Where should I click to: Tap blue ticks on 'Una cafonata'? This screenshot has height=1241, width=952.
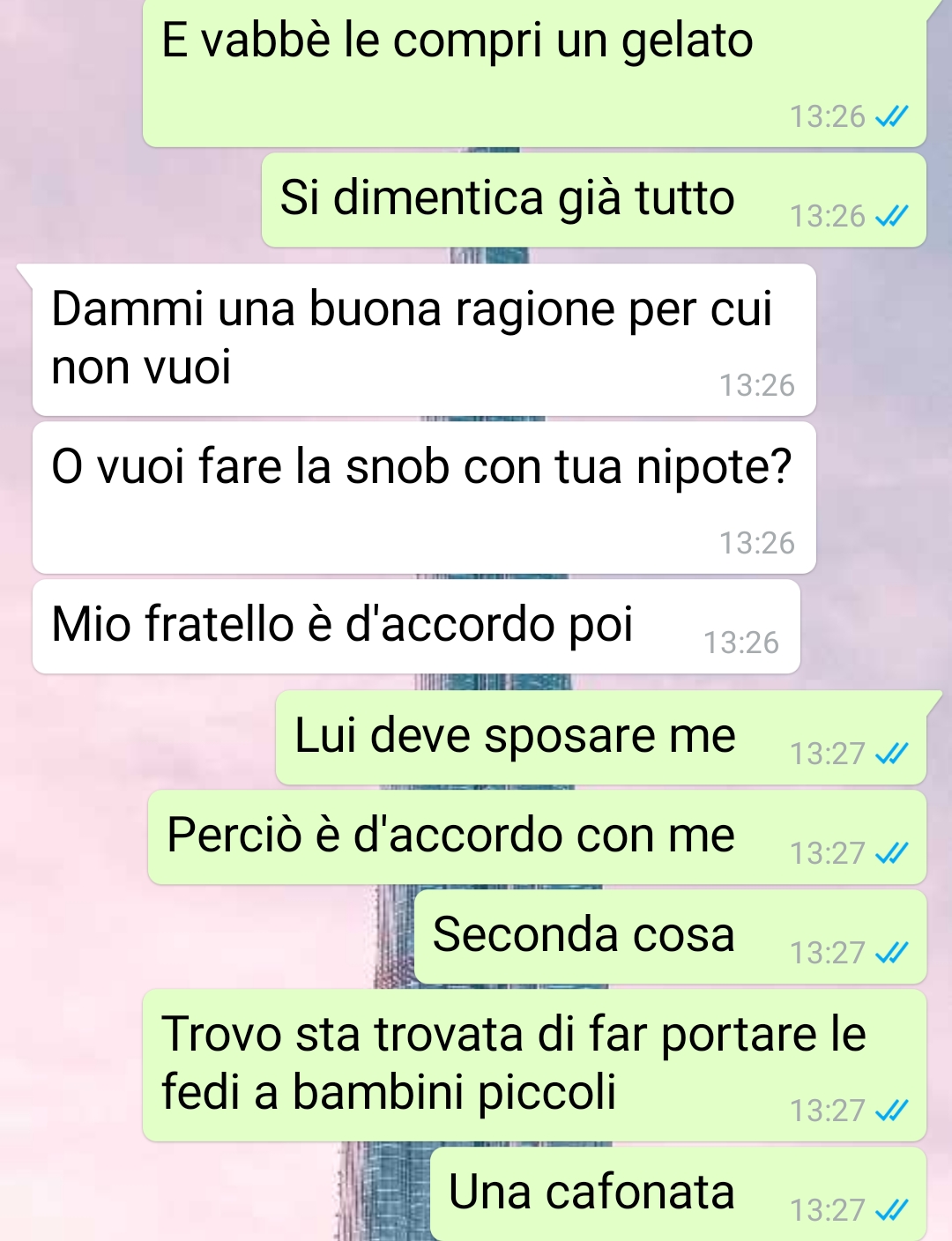pos(891,1210)
